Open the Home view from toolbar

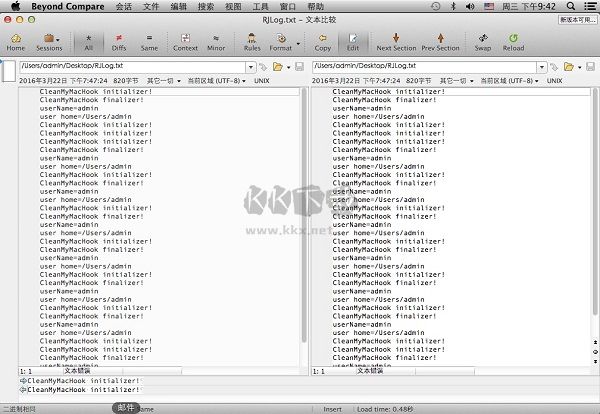pos(16,42)
